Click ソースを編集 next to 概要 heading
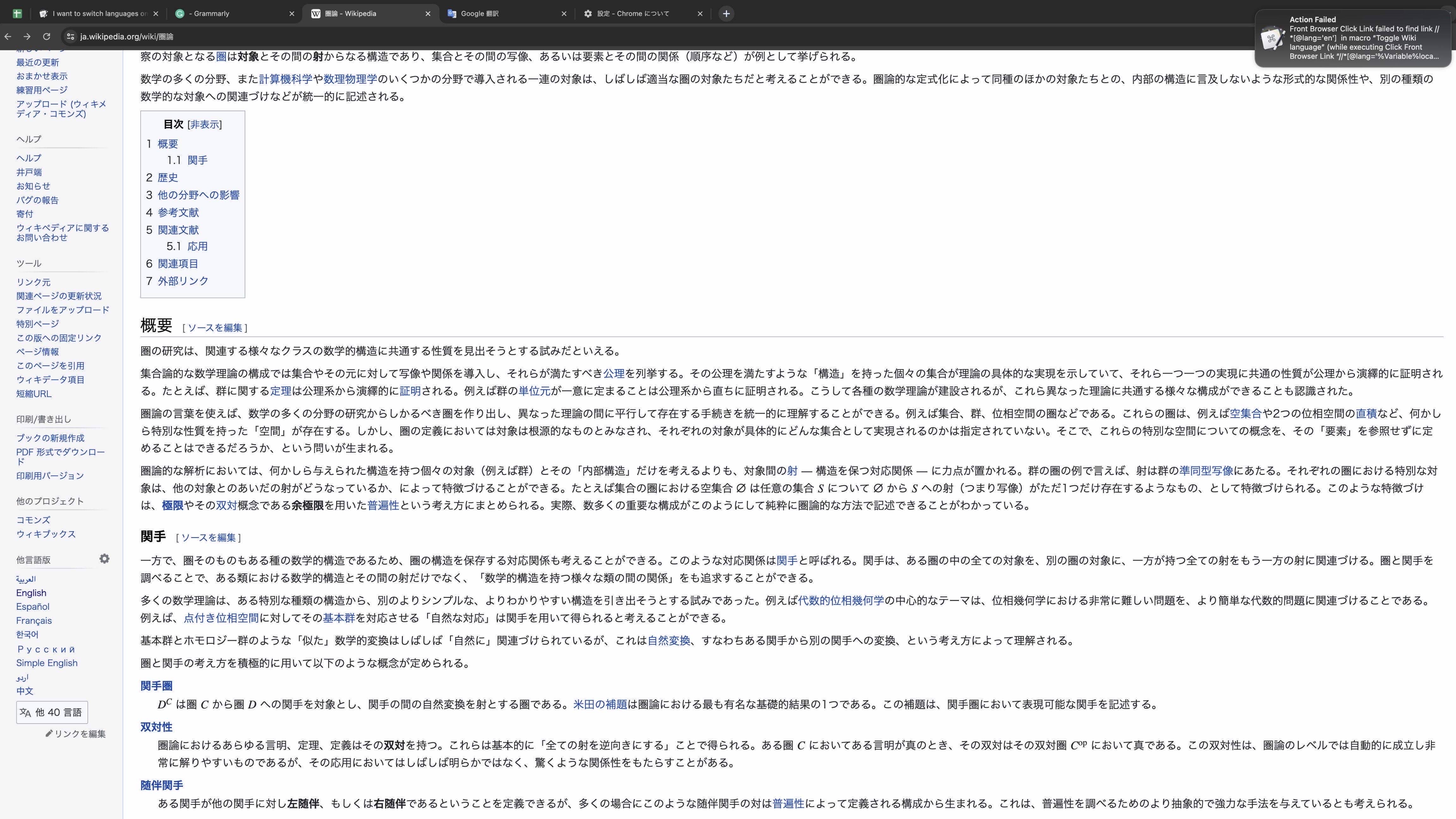This screenshot has height=819, width=1456. pyautogui.click(x=215, y=328)
